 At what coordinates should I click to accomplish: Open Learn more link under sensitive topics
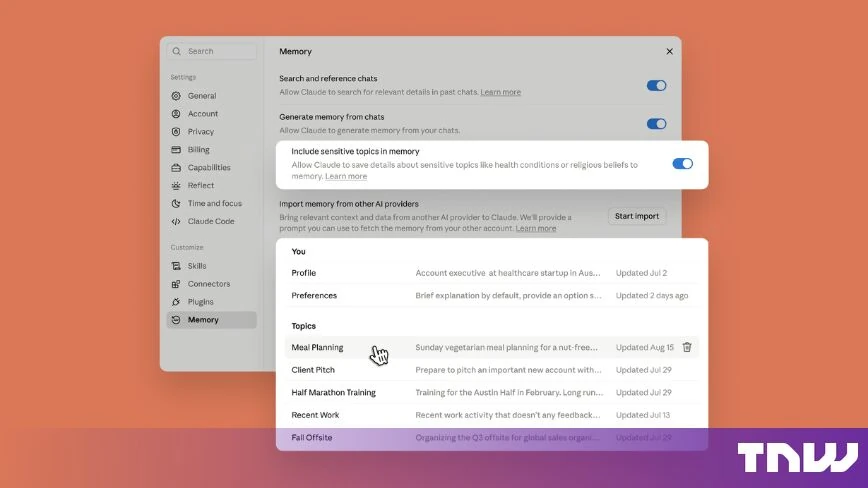coord(346,176)
